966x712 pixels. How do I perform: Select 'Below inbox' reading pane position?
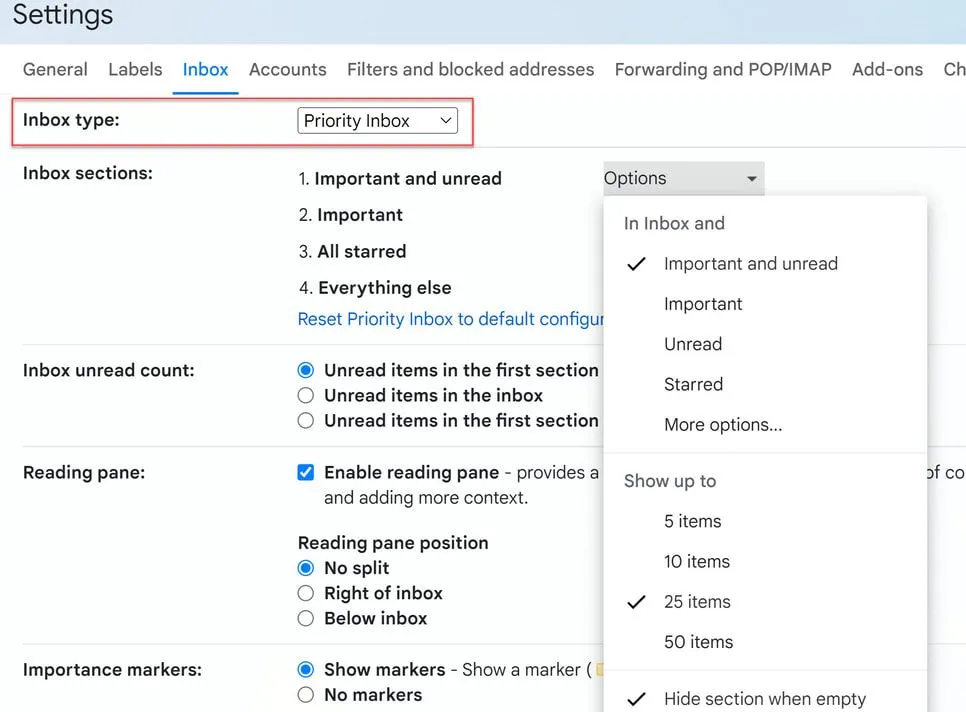pyautogui.click(x=306, y=618)
